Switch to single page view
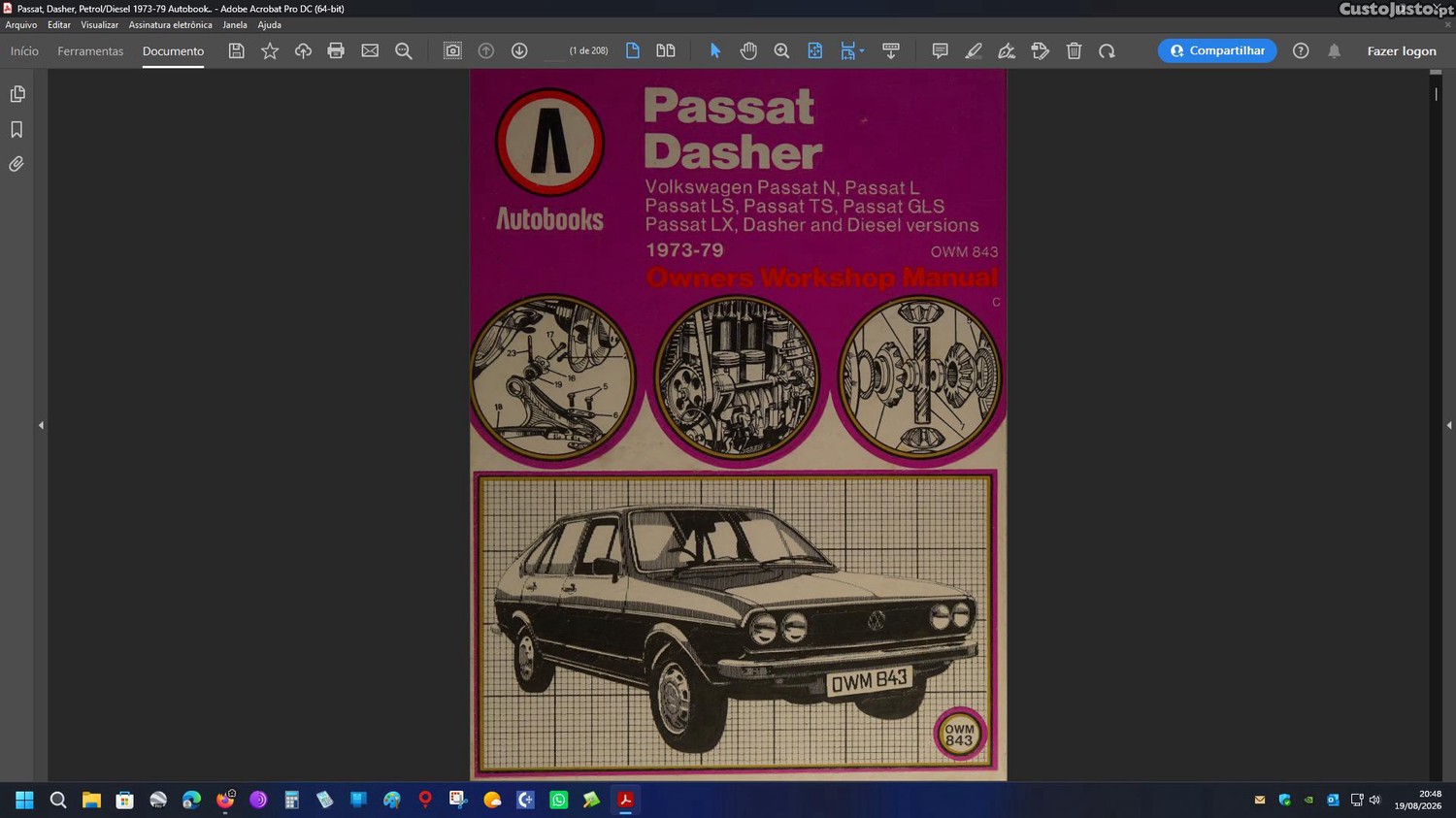Image resolution: width=1456 pixels, height=818 pixels. point(633,50)
